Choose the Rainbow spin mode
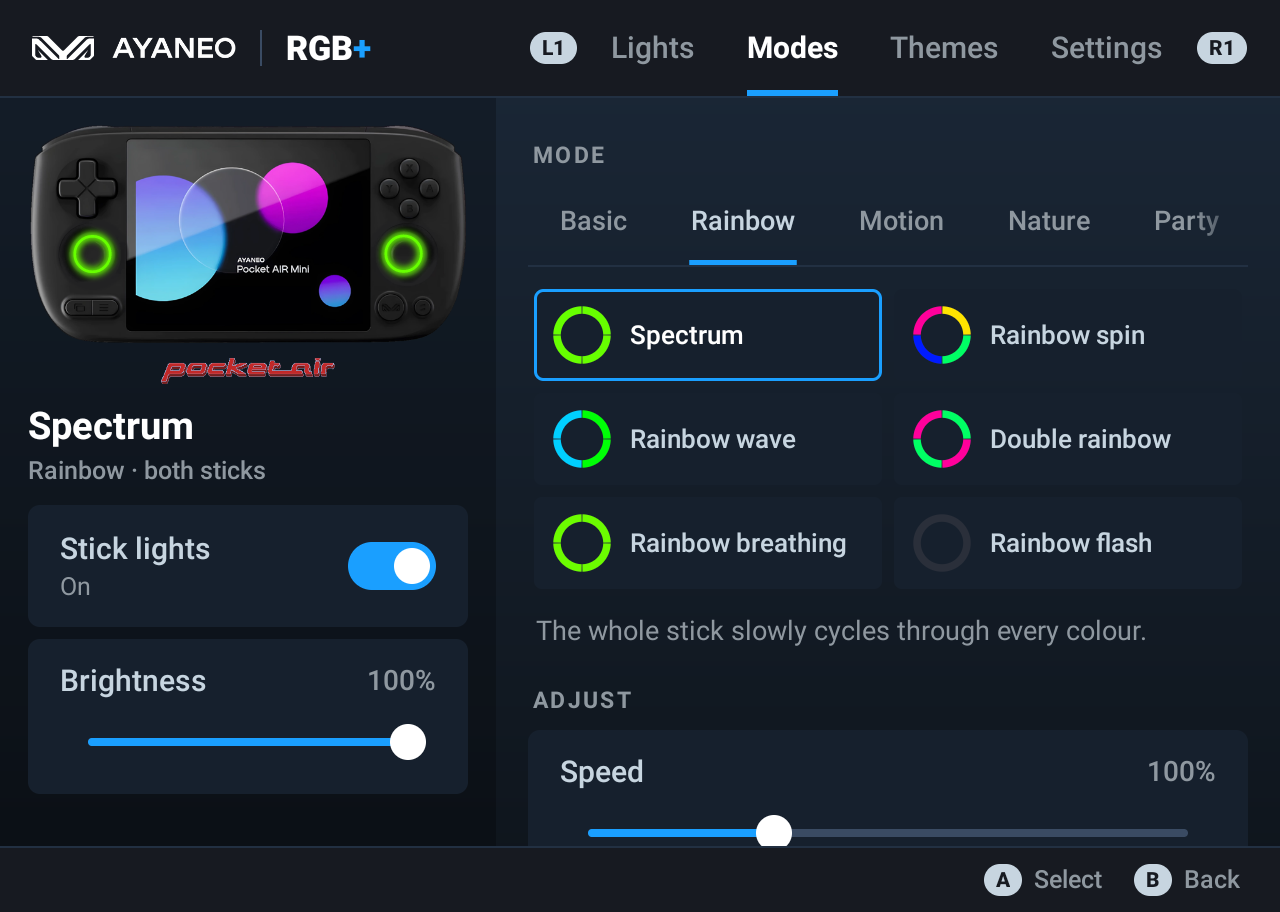Screen dimensions: 1280x912 coord(1068,335)
